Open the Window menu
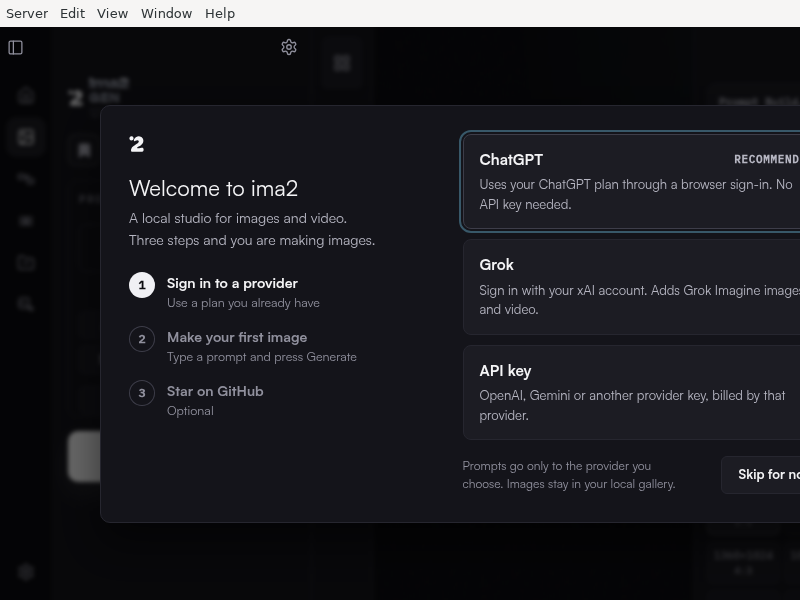Viewport: 800px width, 600px height. 166,13
